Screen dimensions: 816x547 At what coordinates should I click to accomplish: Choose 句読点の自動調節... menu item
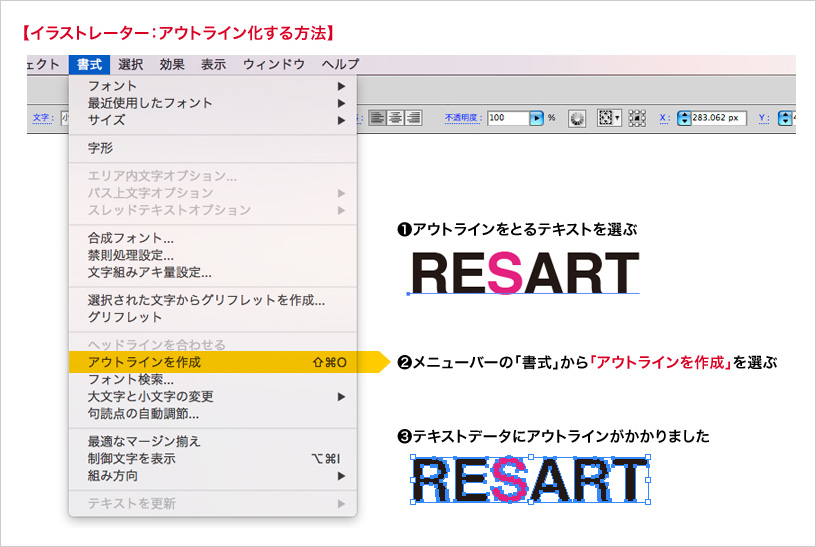(x=213, y=414)
